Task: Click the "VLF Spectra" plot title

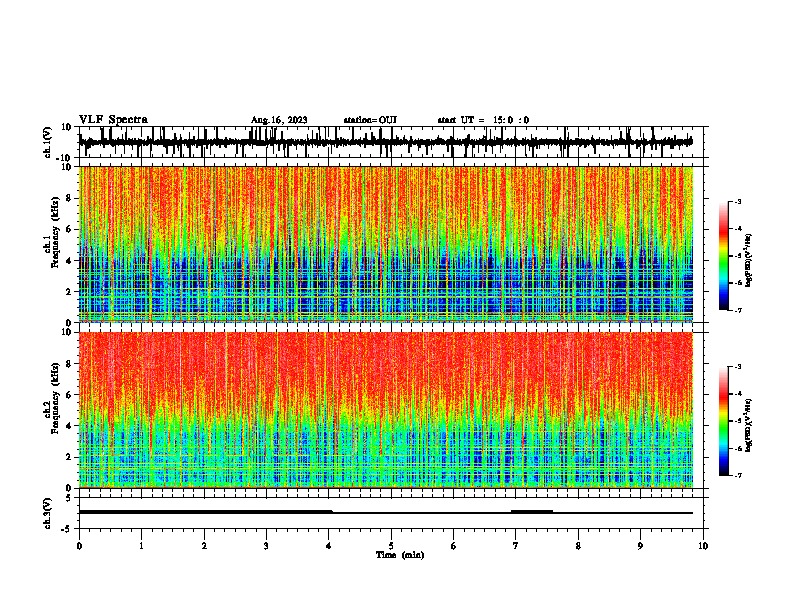Action: [x=113, y=120]
